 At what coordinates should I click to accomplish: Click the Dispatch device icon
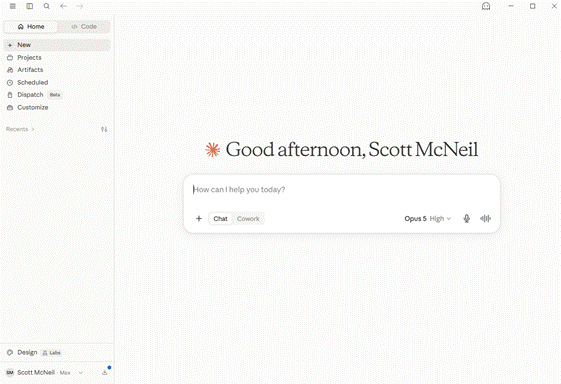(x=10, y=95)
